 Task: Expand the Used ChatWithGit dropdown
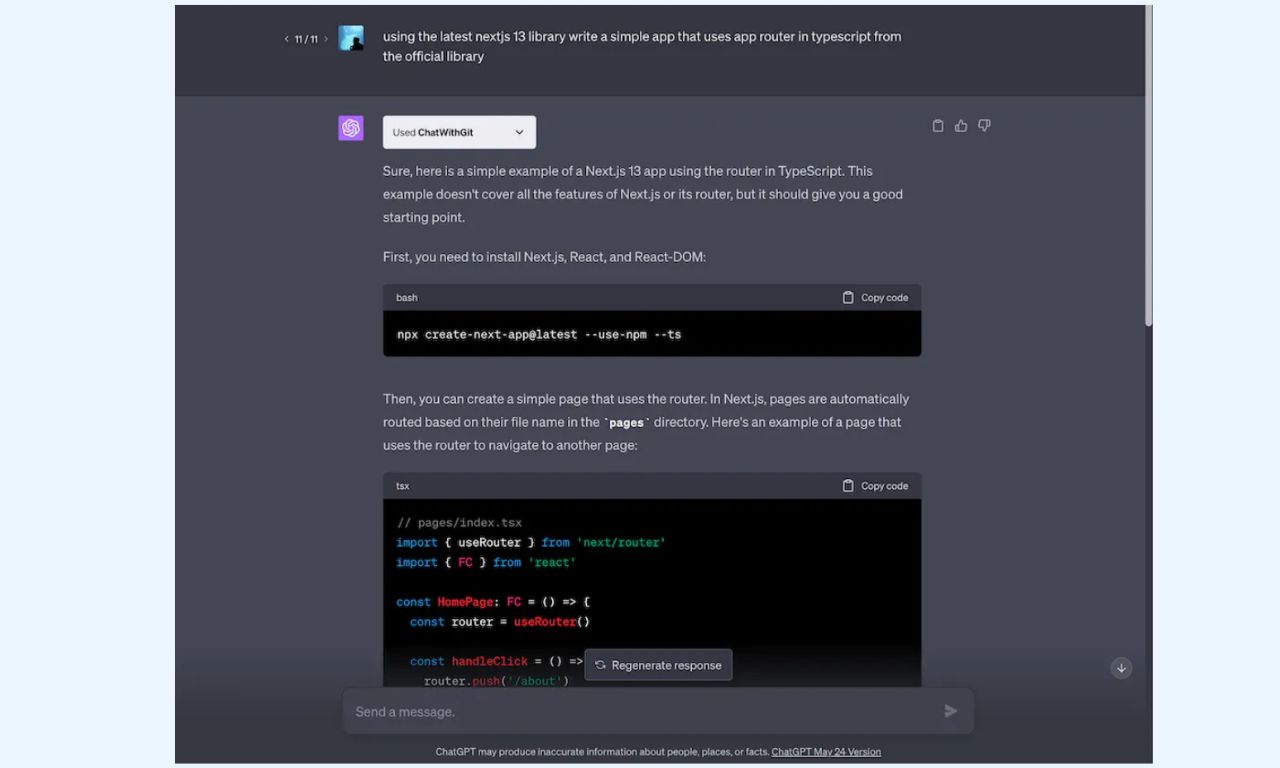point(459,132)
